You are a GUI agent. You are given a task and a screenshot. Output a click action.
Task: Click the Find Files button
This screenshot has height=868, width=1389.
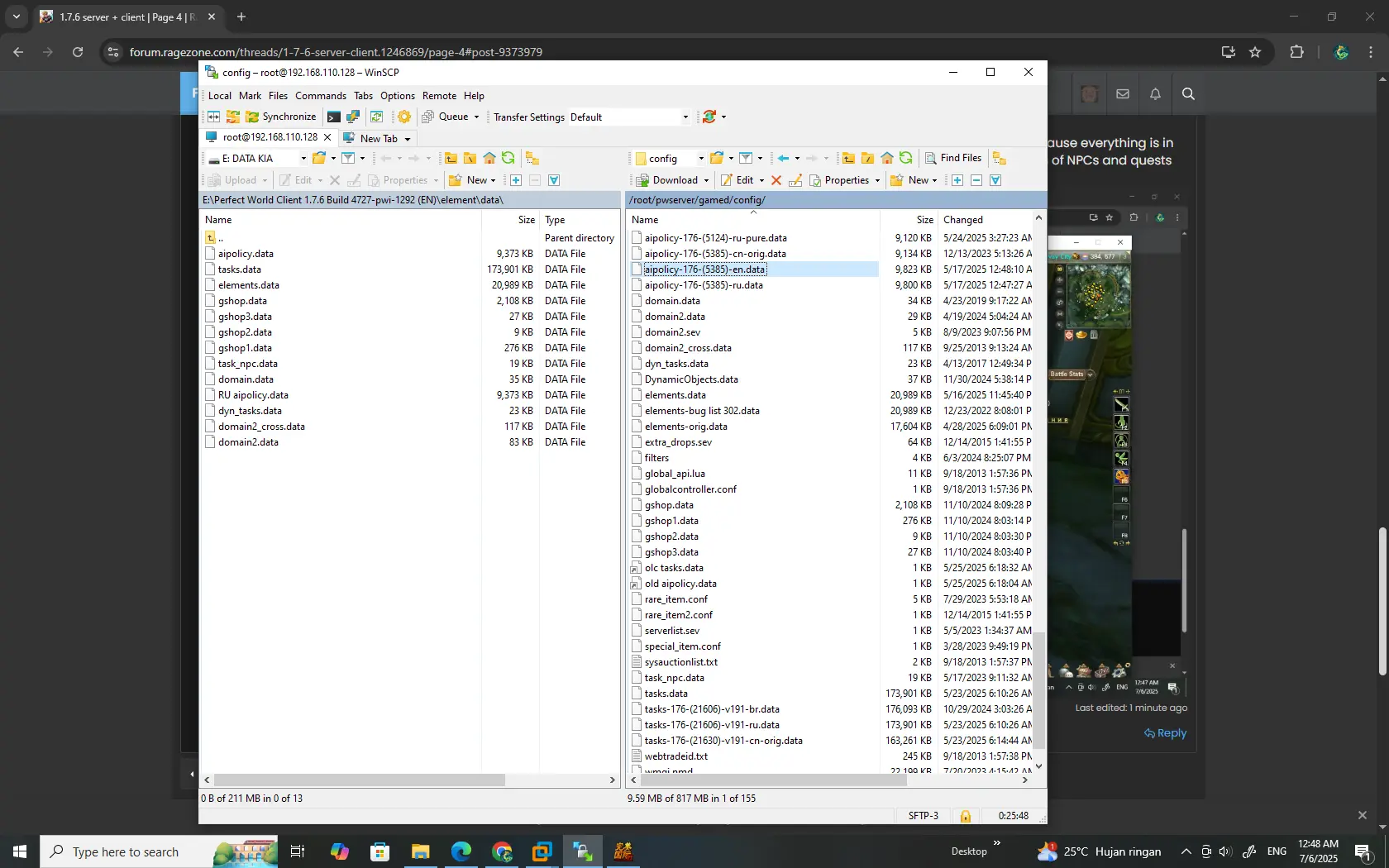click(x=953, y=158)
